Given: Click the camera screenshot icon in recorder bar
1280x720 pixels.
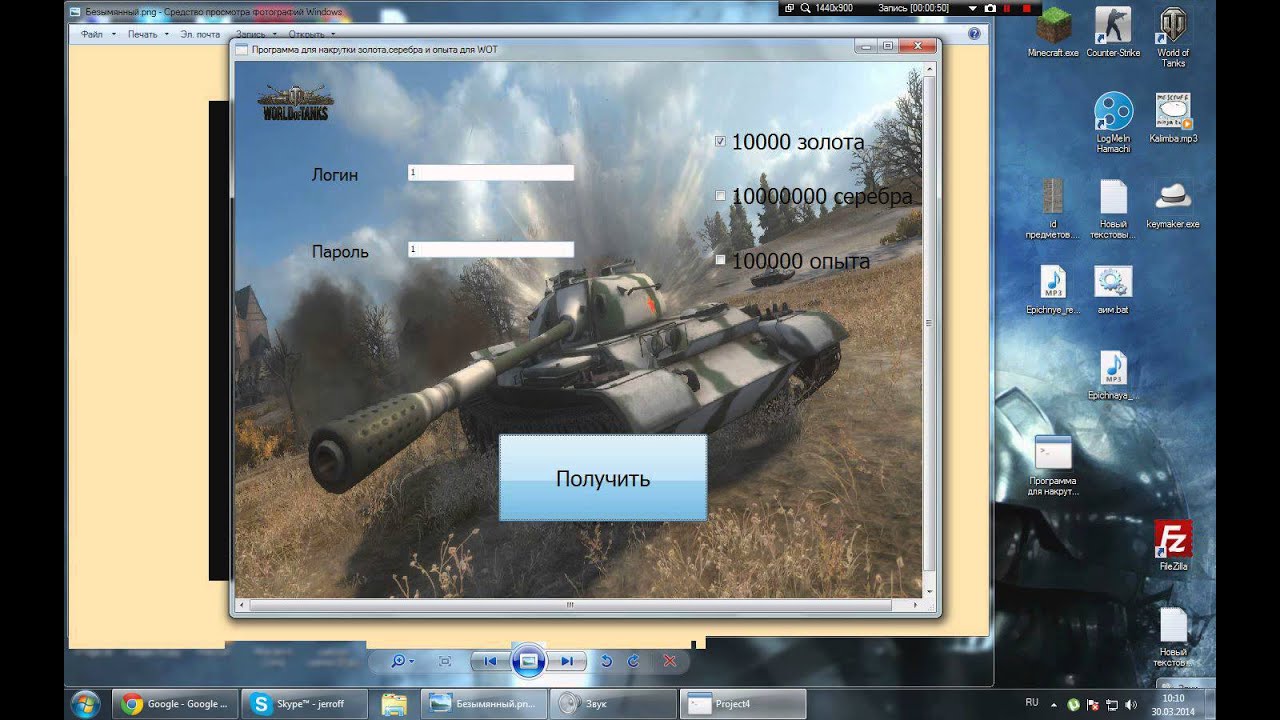Looking at the screenshot, I should 990,8.
